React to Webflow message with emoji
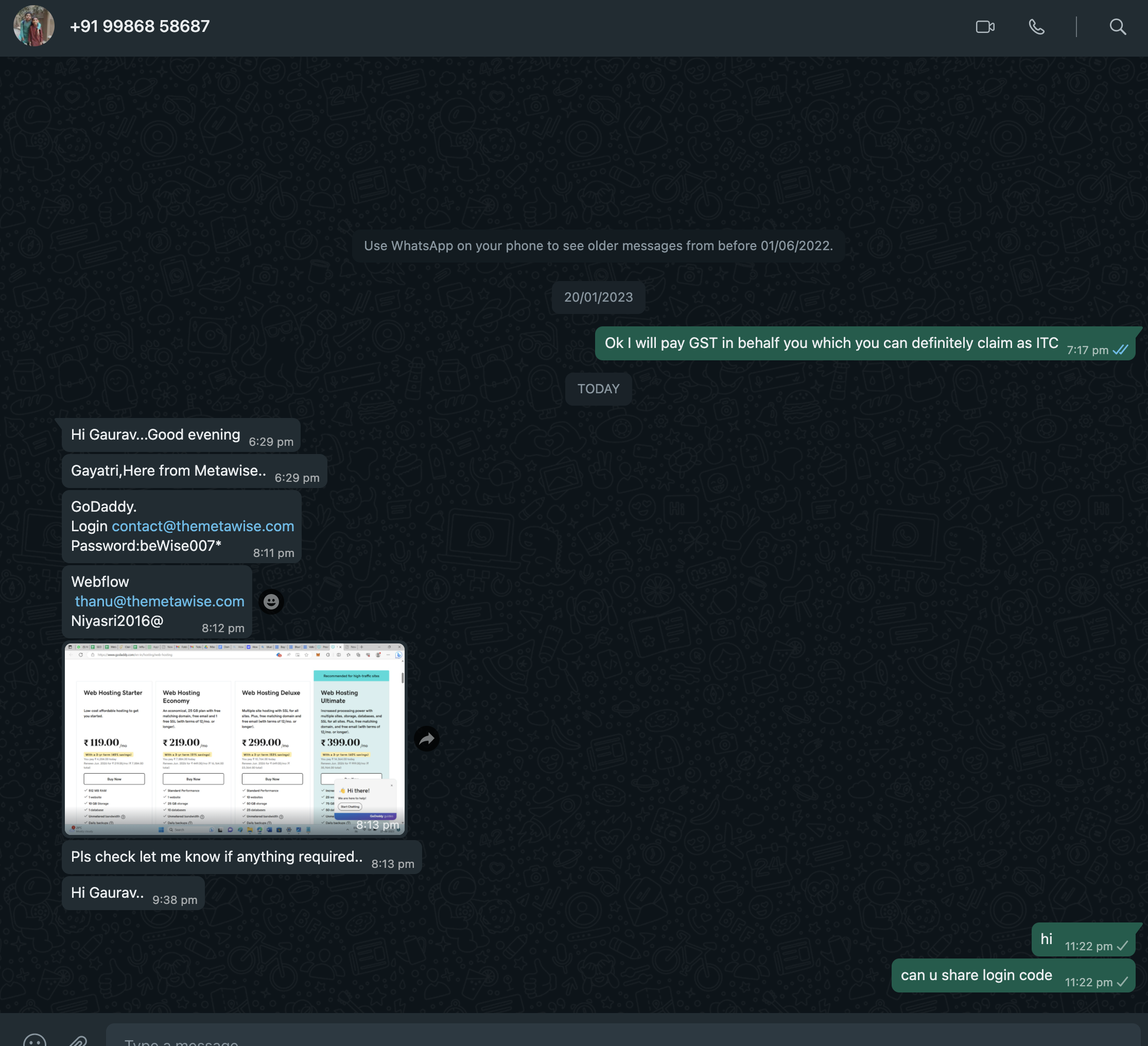The width and height of the screenshot is (1148, 1046). 271,601
